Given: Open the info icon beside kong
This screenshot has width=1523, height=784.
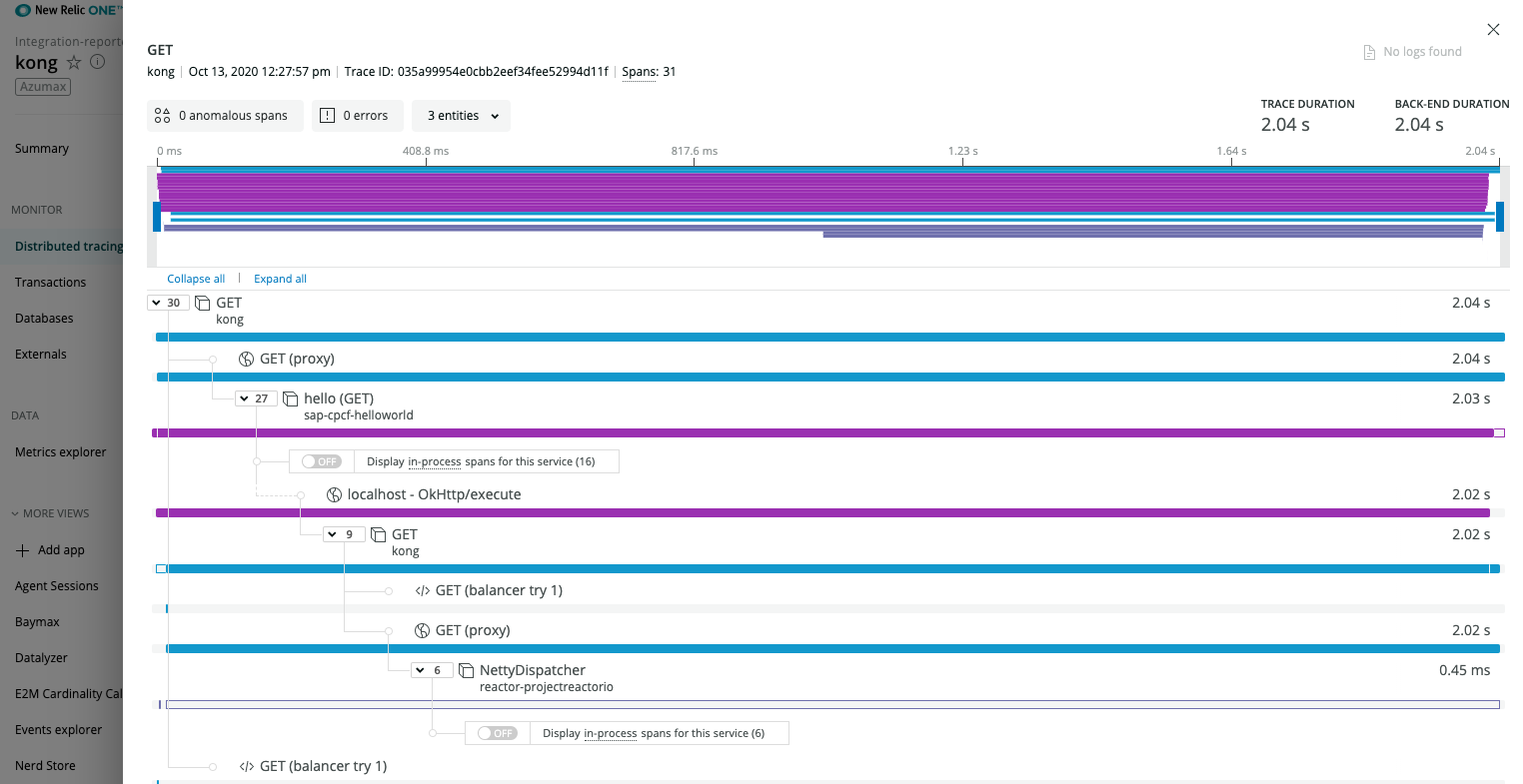Looking at the screenshot, I should (98, 62).
